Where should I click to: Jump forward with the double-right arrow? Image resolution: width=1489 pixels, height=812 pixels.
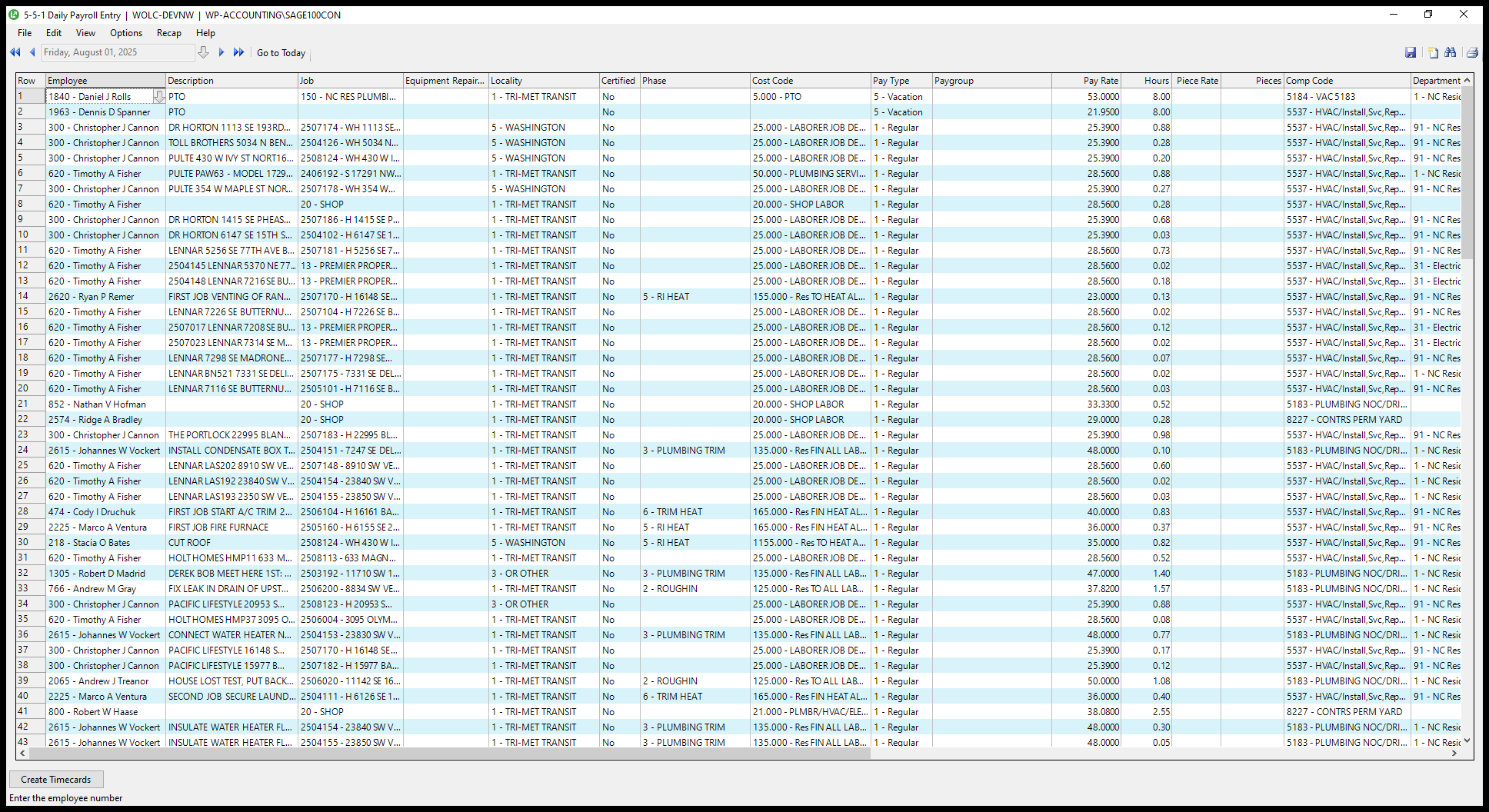(238, 52)
